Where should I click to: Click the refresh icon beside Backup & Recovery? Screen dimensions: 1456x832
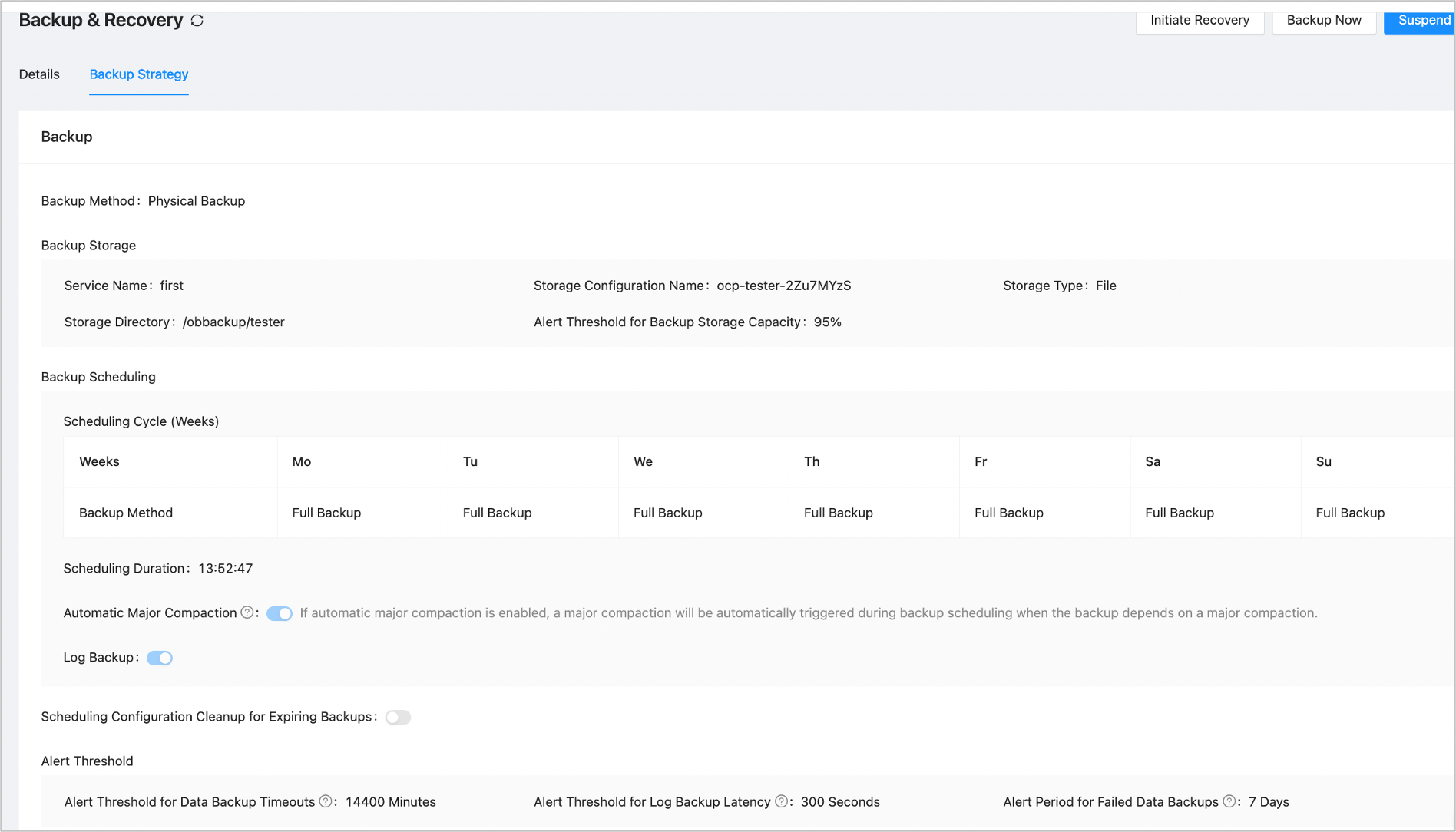197,21
